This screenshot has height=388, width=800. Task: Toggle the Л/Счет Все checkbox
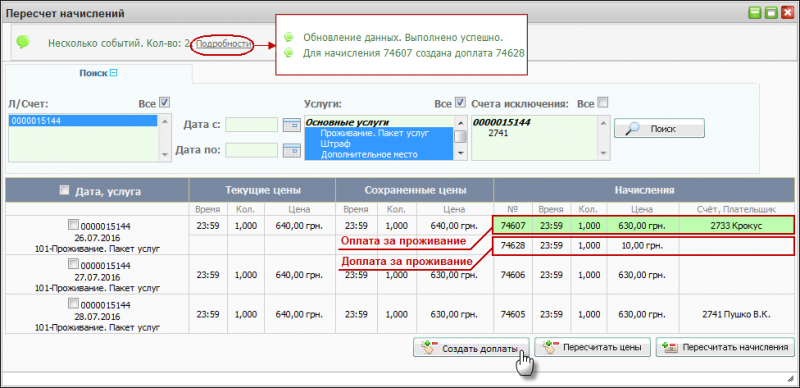164,103
